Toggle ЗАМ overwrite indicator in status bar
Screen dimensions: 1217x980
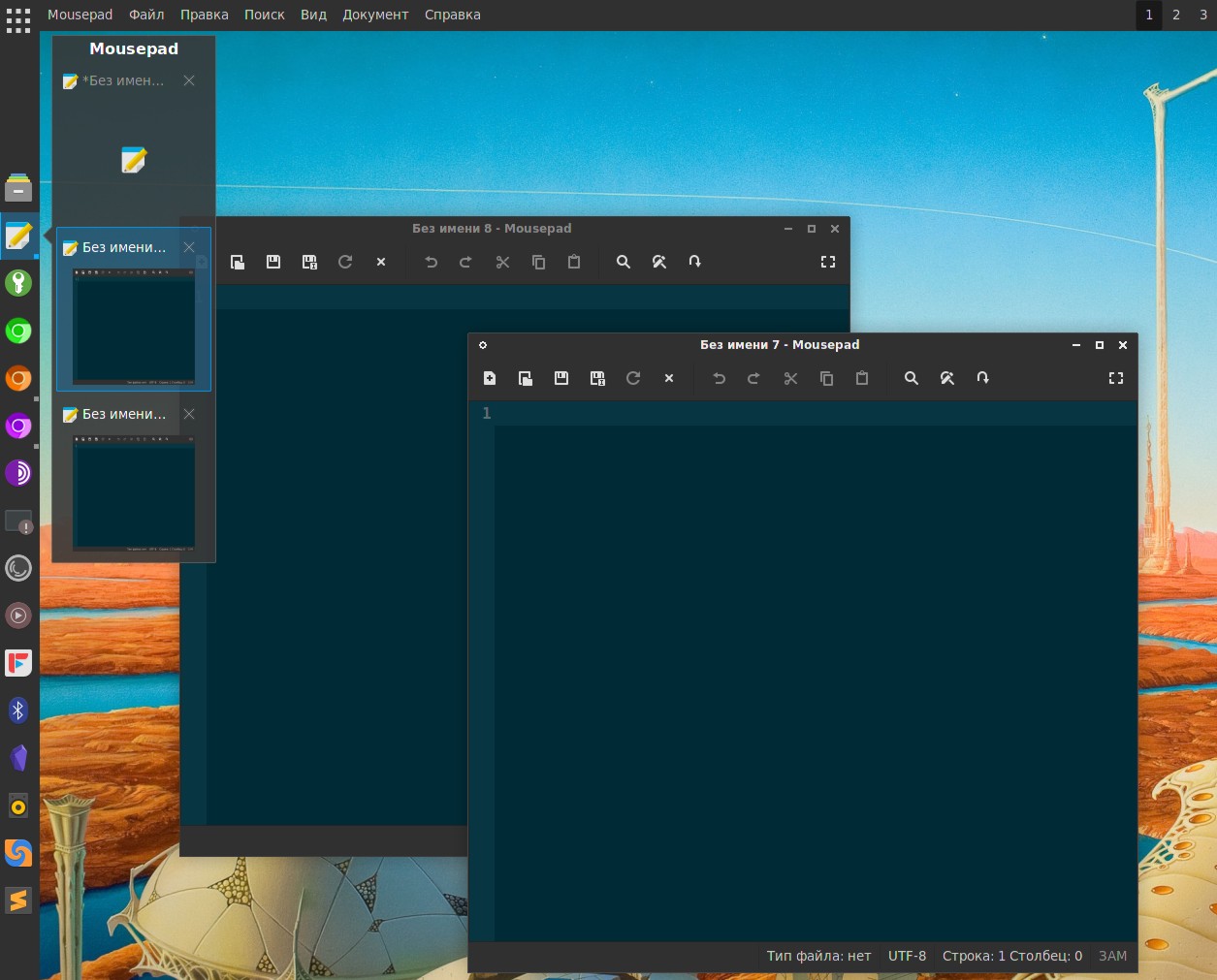pyautogui.click(x=1112, y=956)
